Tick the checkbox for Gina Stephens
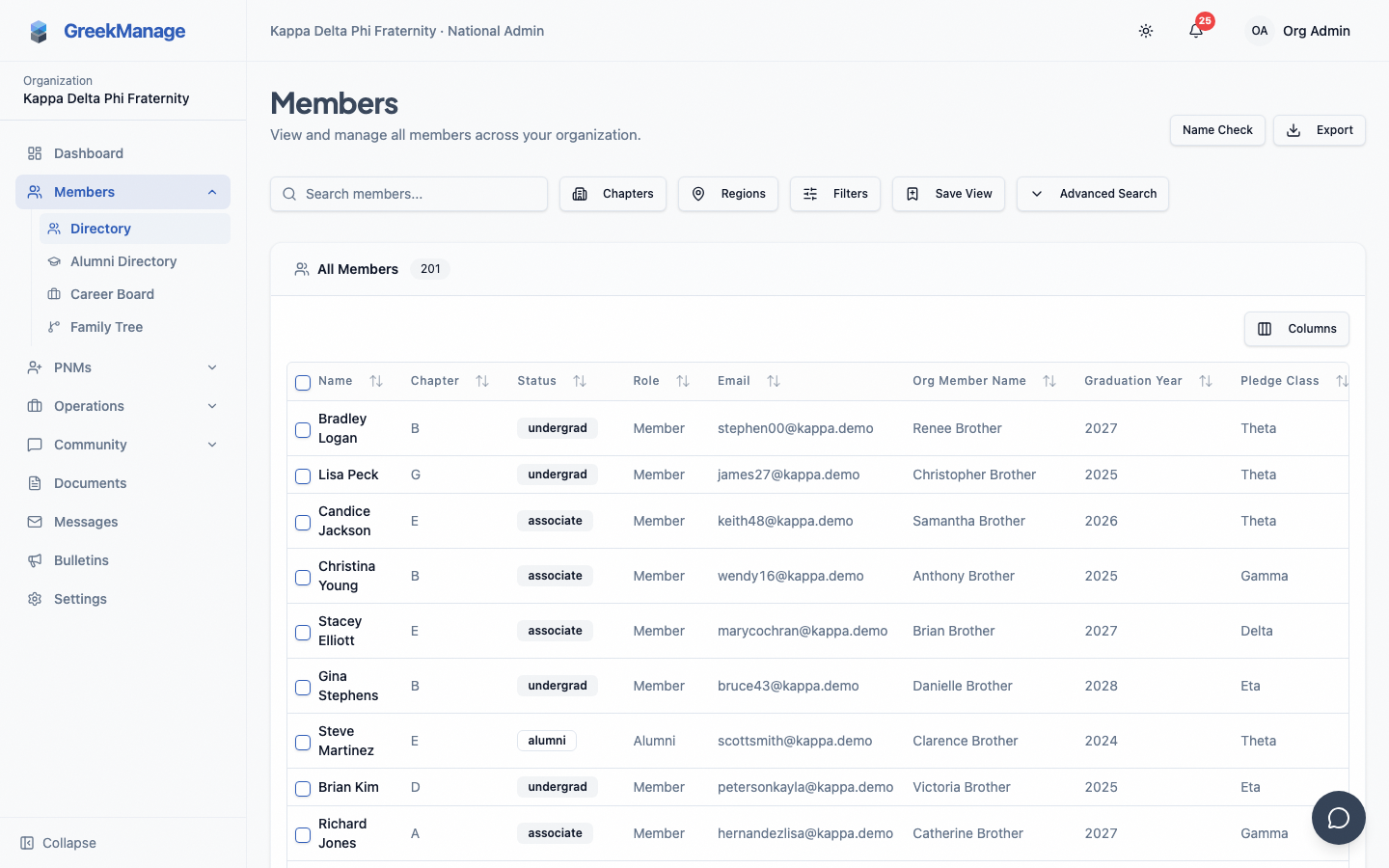Screen dimensions: 1389x868 pyautogui.click(x=303, y=688)
